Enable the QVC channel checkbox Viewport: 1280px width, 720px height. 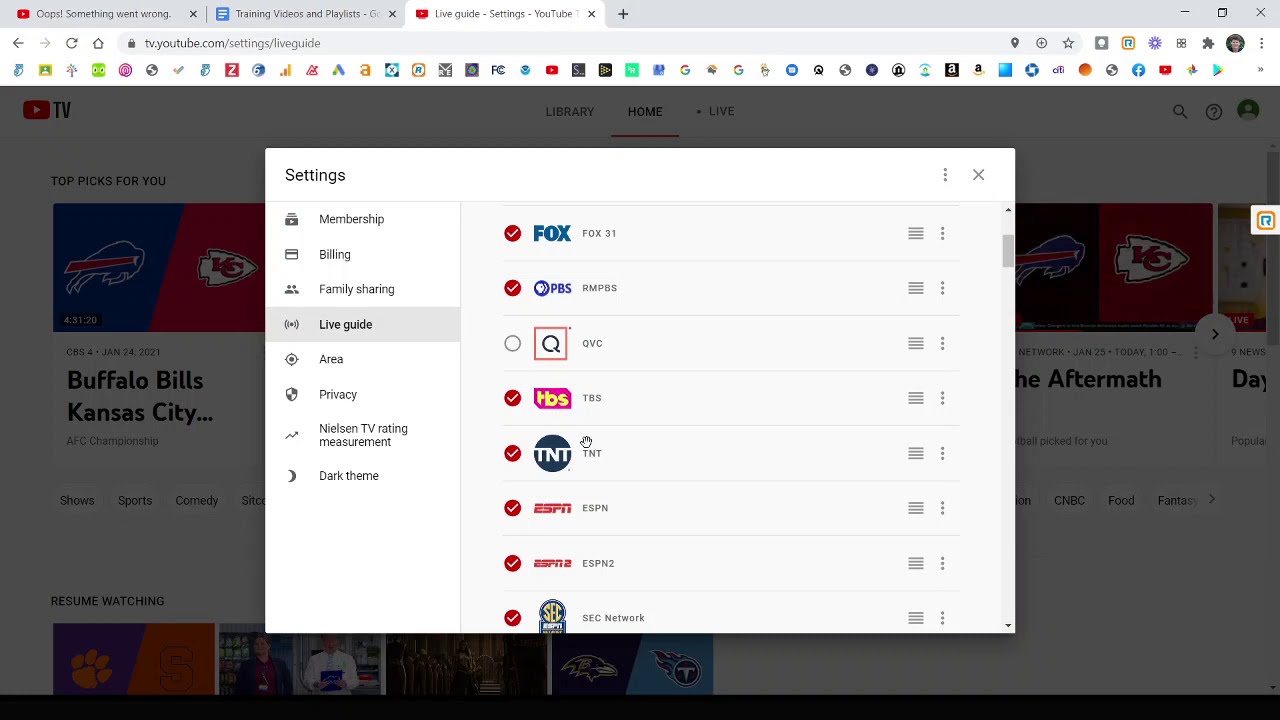pyautogui.click(x=512, y=343)
